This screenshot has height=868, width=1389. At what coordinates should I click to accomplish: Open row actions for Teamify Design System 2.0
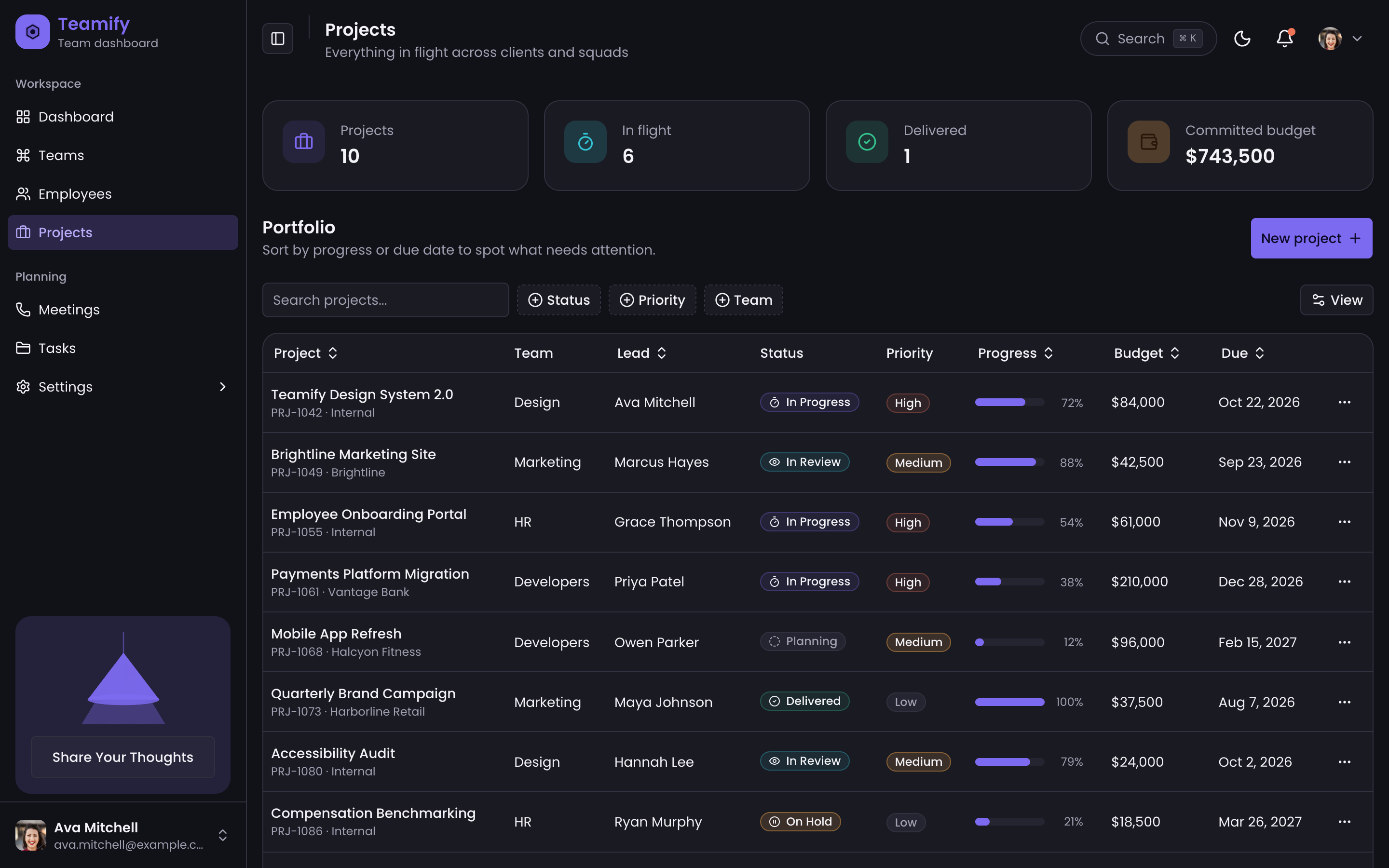tap(1344, 403)
